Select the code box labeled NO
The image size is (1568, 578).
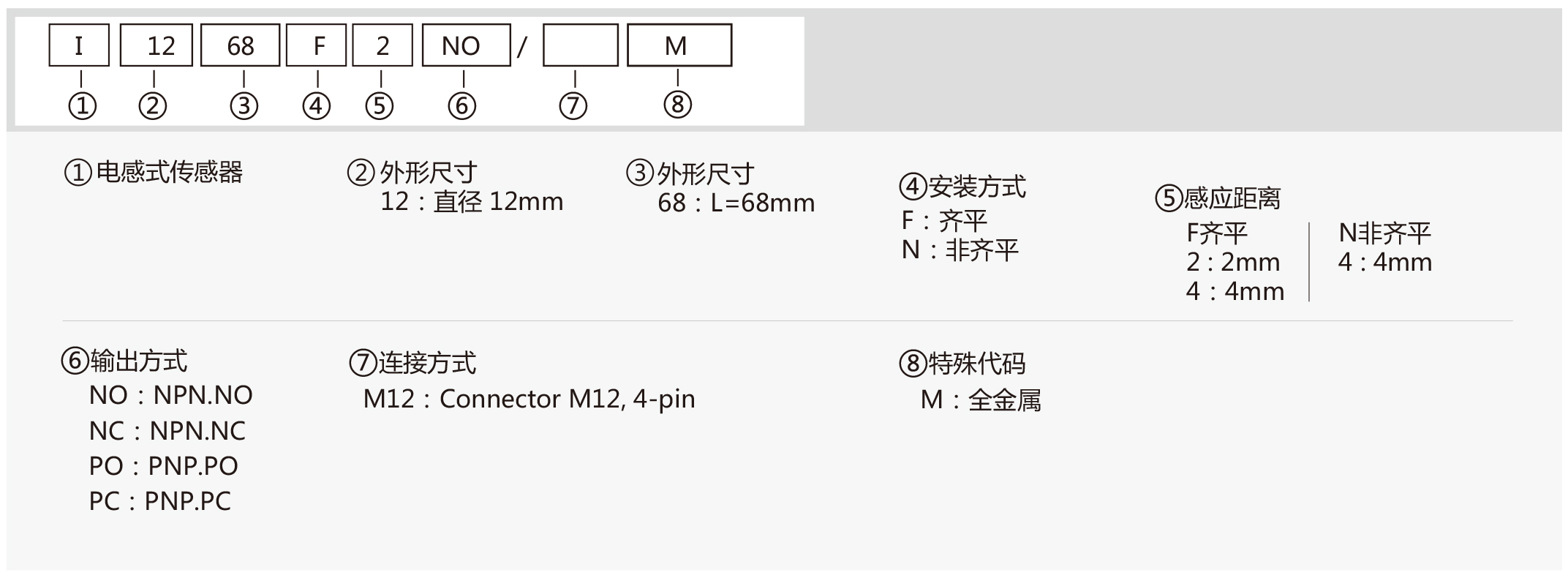pos(466,45)
